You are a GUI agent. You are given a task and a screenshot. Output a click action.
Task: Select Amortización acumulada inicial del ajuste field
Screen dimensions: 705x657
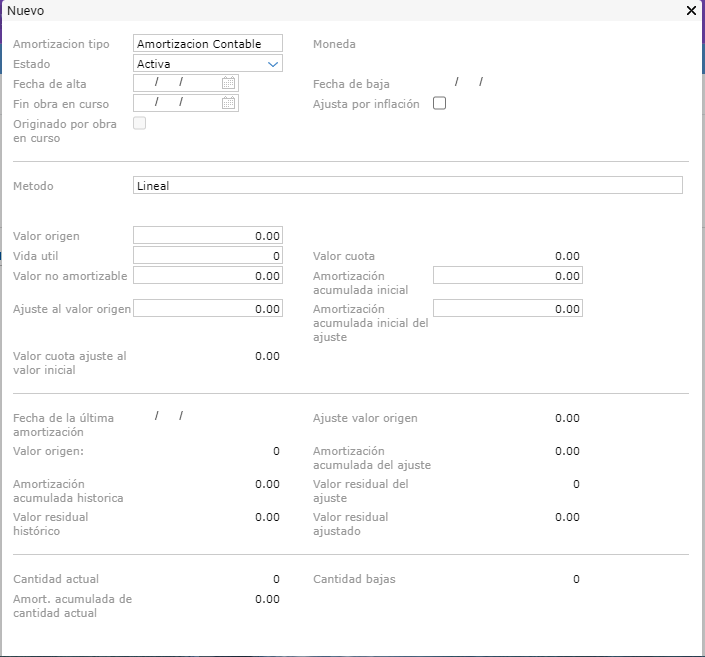pos(508,309)
